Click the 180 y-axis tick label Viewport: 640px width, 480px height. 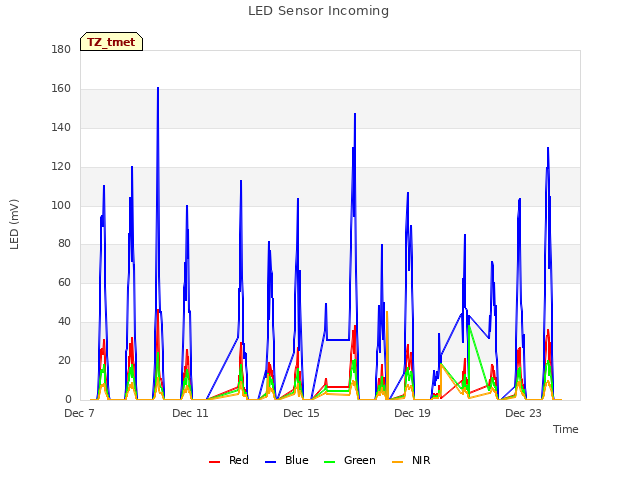pyautogui.click(x=61, y=49)
